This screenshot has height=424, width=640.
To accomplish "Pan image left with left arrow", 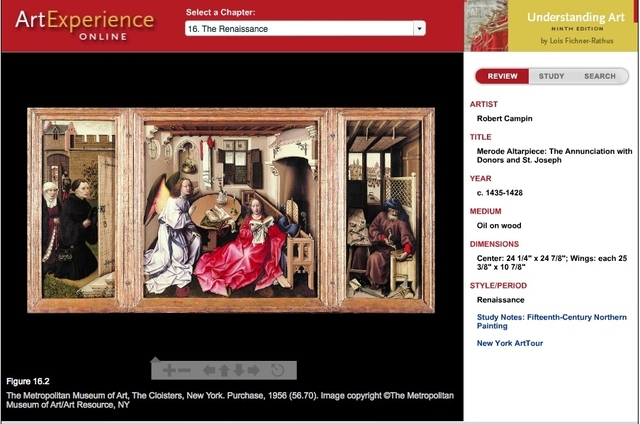I will click(209, 371).
